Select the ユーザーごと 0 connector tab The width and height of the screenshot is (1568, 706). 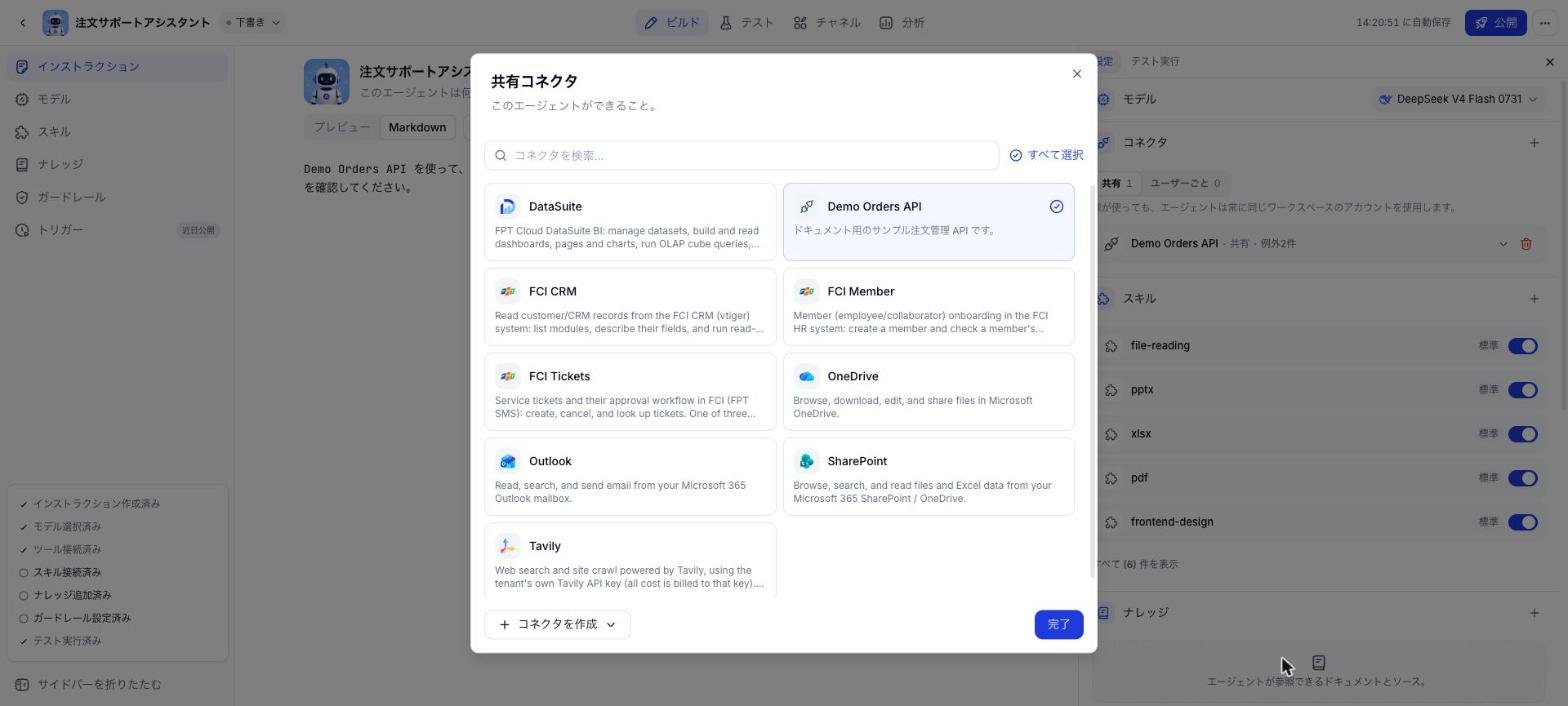[1185, 184]
